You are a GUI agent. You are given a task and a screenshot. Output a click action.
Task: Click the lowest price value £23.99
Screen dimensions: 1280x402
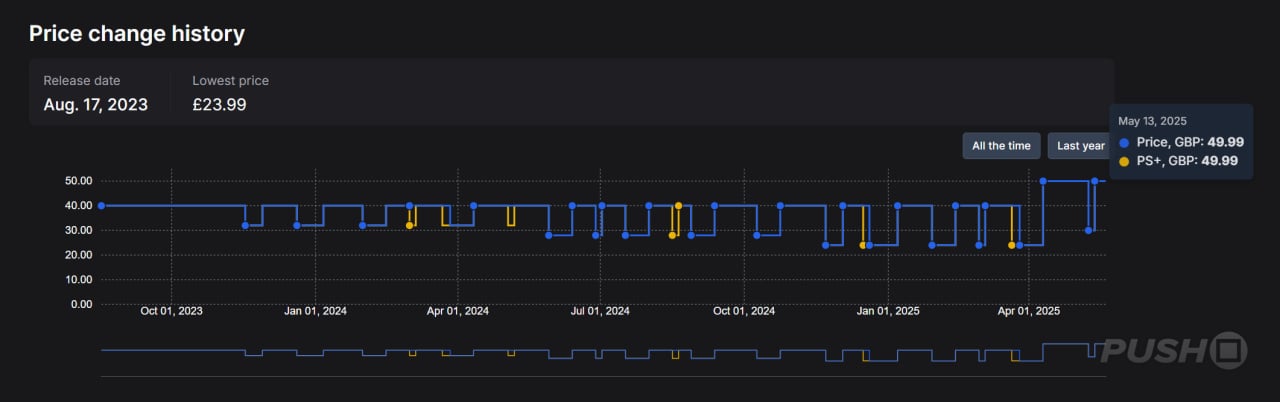(x=220, y=104)
